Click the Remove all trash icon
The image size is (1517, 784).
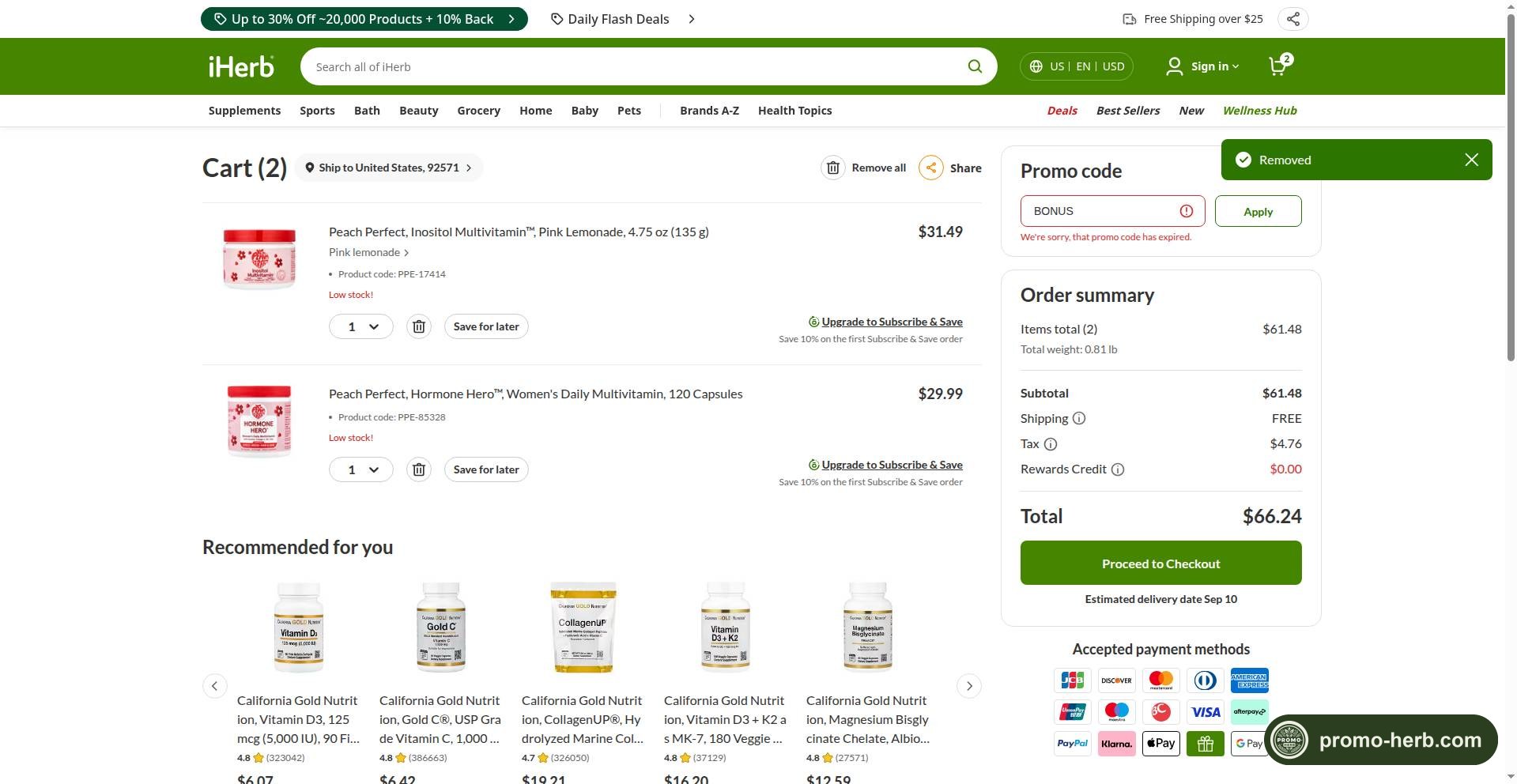click(x=833, y=168)
